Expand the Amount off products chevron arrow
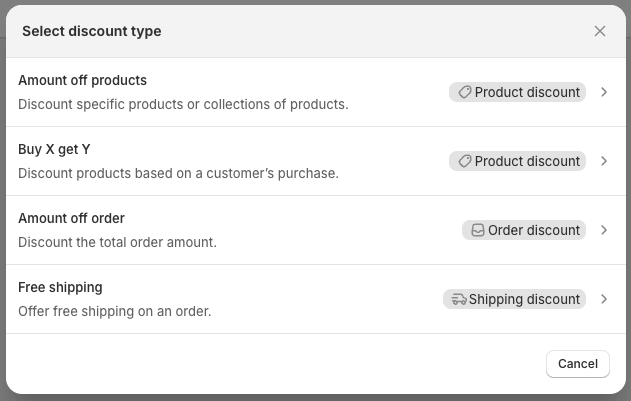The height and width of the screenshot is (401, 631). click(x=604, y=92)
